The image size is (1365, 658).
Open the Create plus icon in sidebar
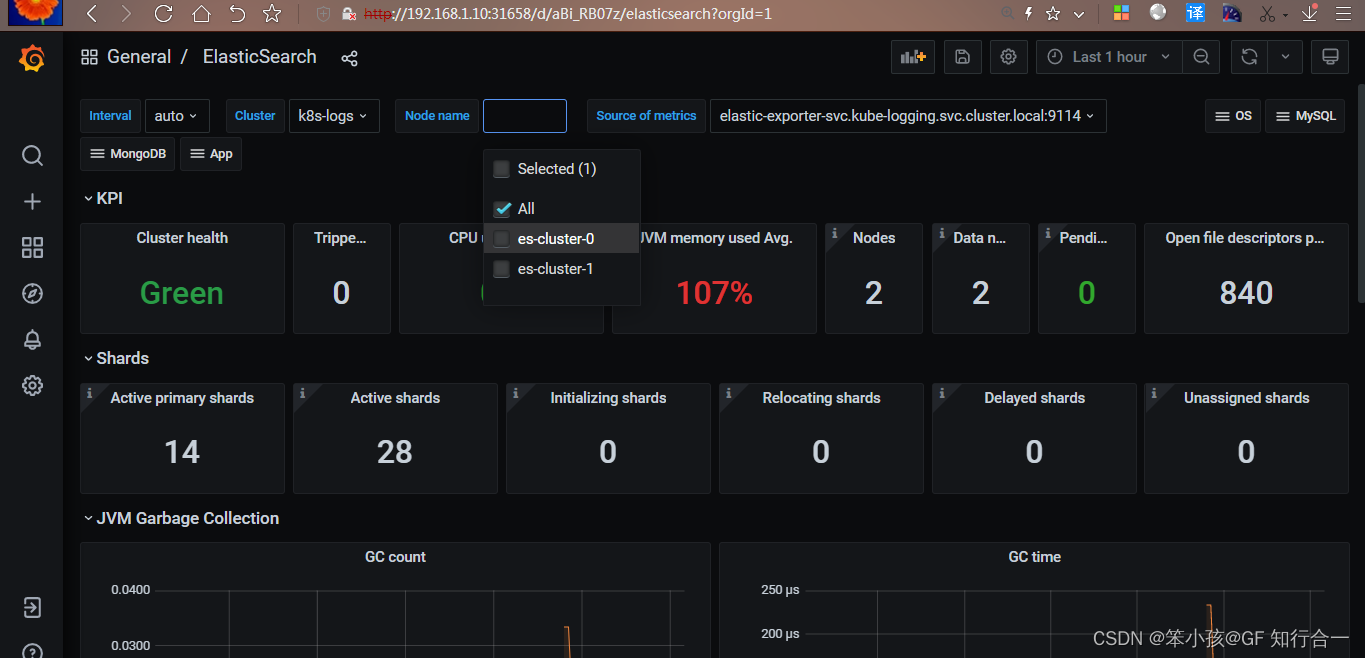[32, 202]
